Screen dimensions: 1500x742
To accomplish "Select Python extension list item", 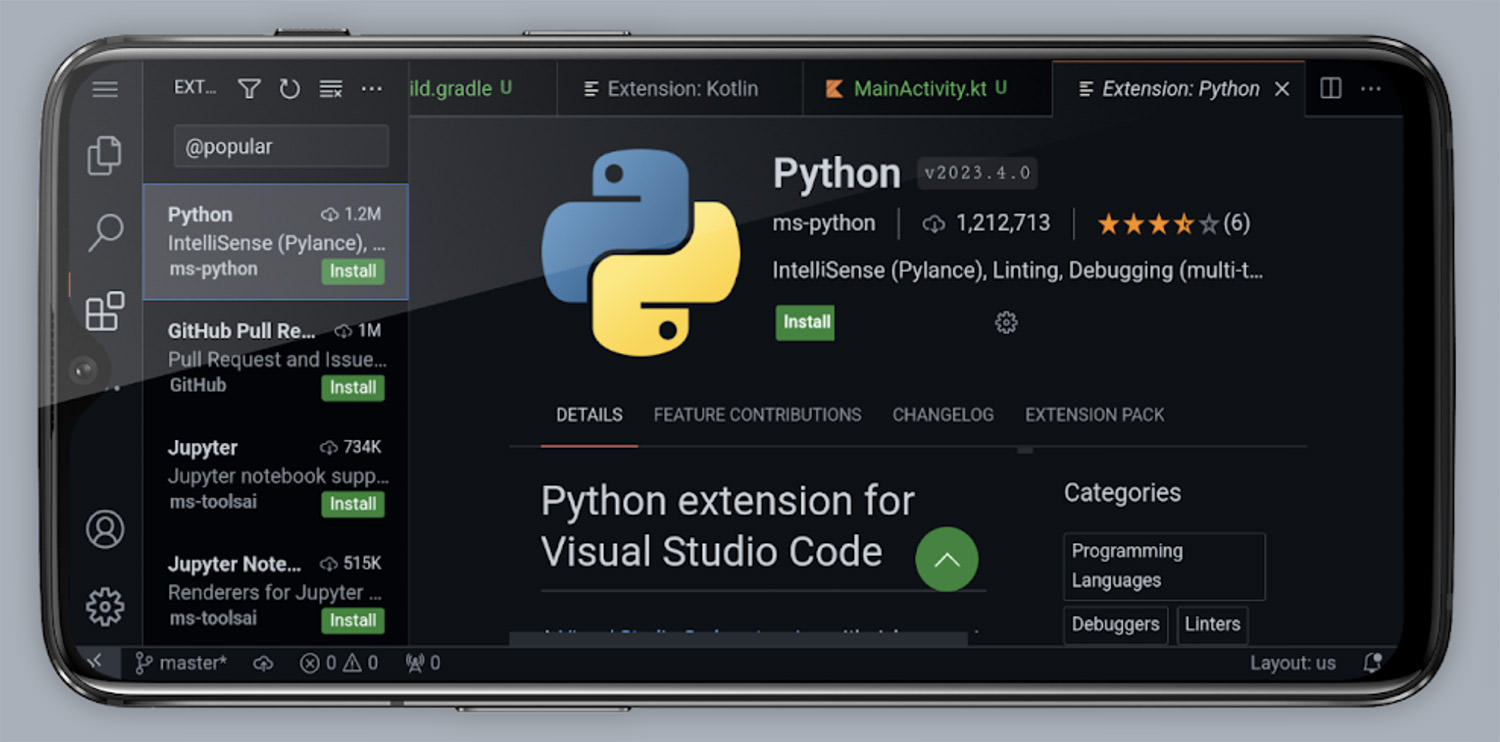I will pos(276,242).
